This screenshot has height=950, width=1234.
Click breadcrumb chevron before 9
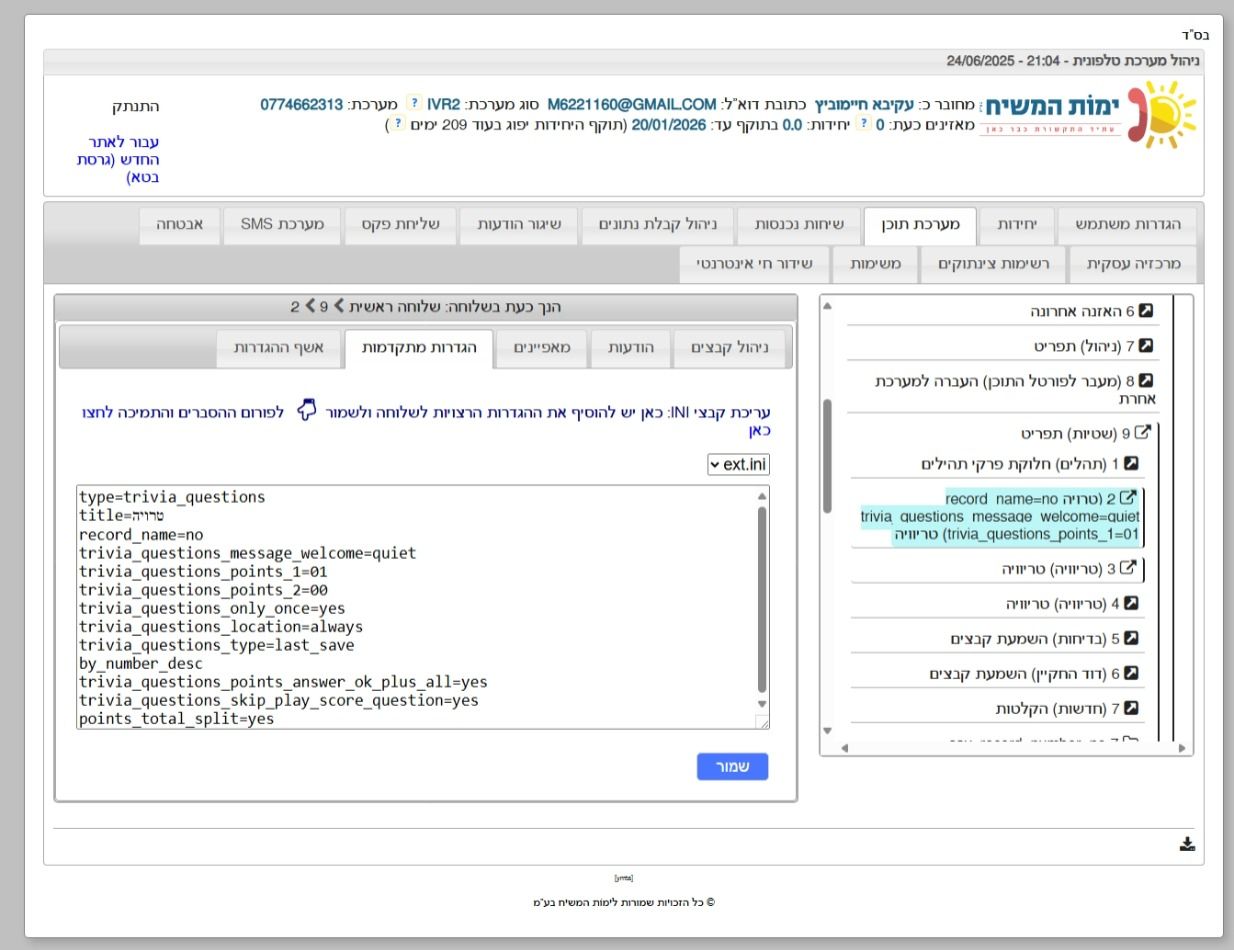click(x=338, y=306)
